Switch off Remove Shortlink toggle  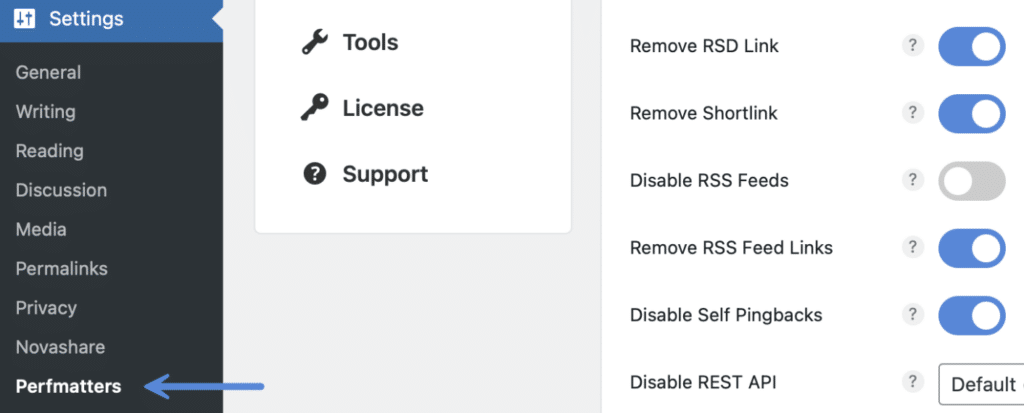pyautogui.click(x=971, y=114)
